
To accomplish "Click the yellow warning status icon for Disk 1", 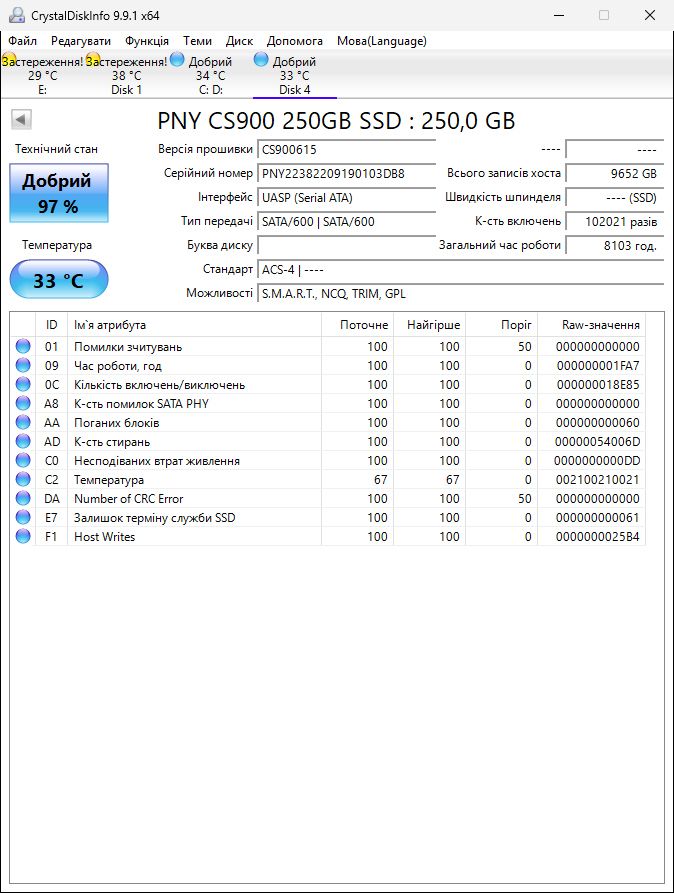I will (93, 60).
